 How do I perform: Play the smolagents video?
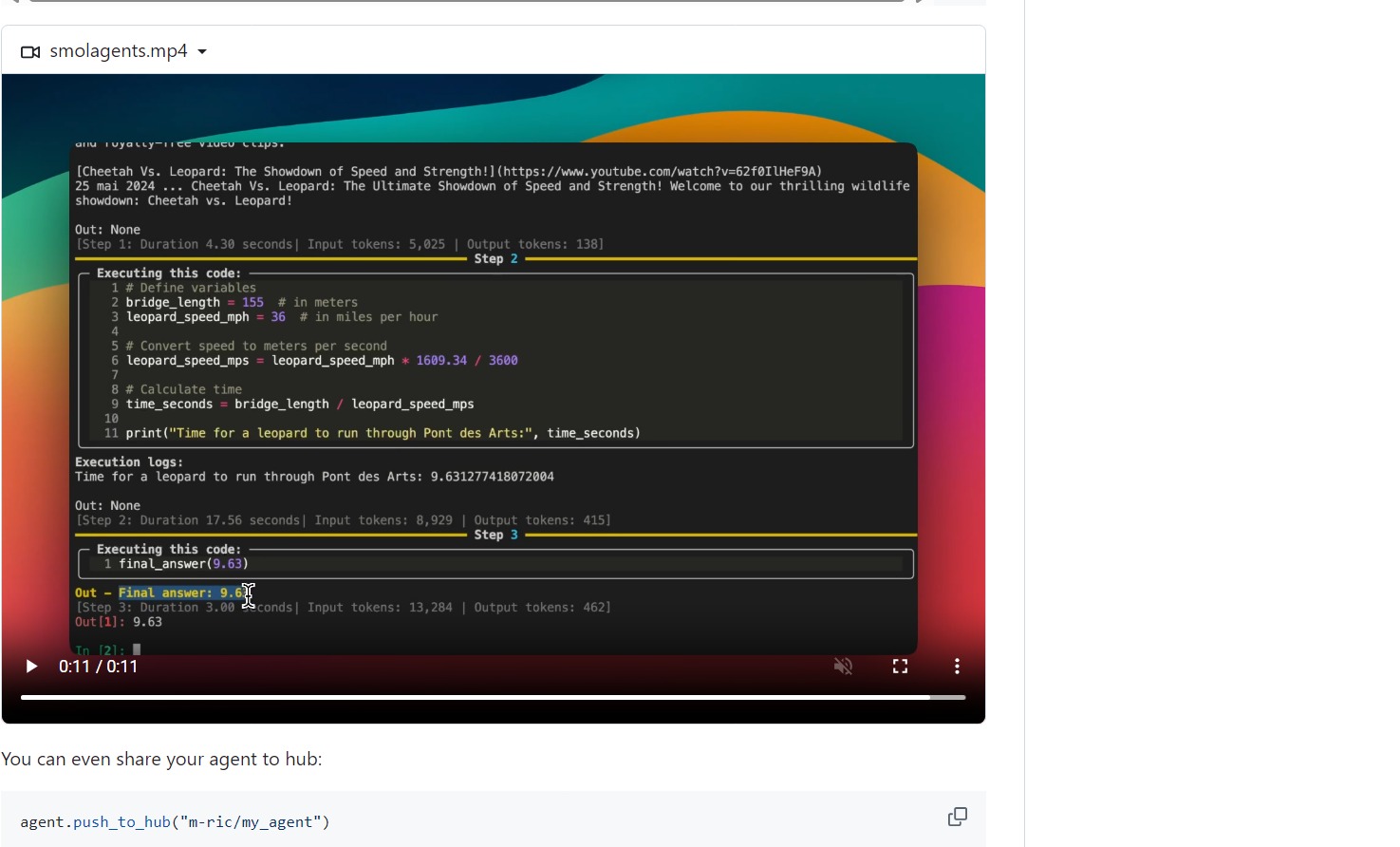tap(31, 667)
